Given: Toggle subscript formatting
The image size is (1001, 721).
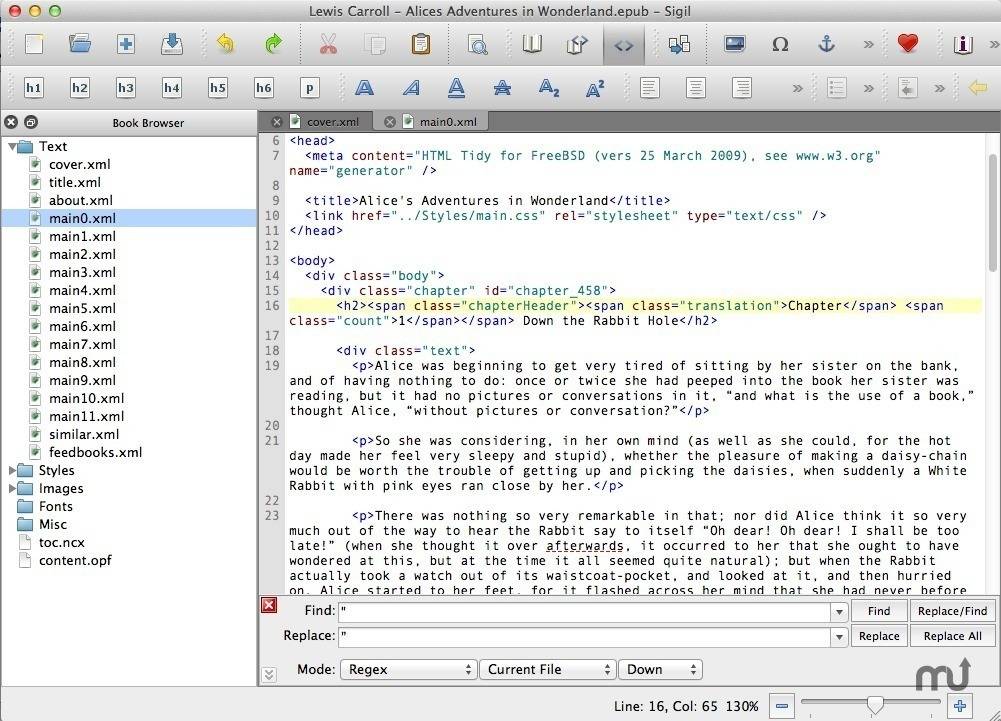Looking at the screenshot, I should 548,87.
